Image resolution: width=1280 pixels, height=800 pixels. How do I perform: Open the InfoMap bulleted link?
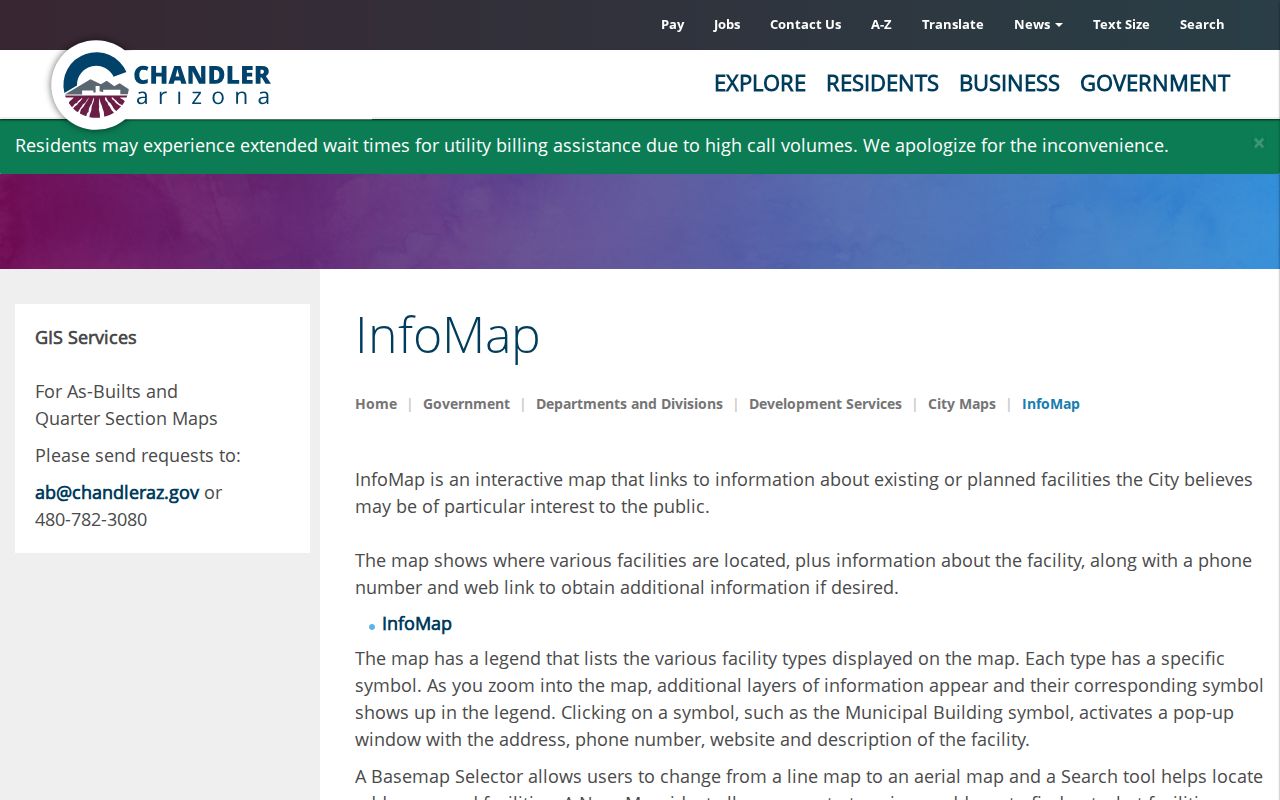pyautogui.click(x=417, y=623)
